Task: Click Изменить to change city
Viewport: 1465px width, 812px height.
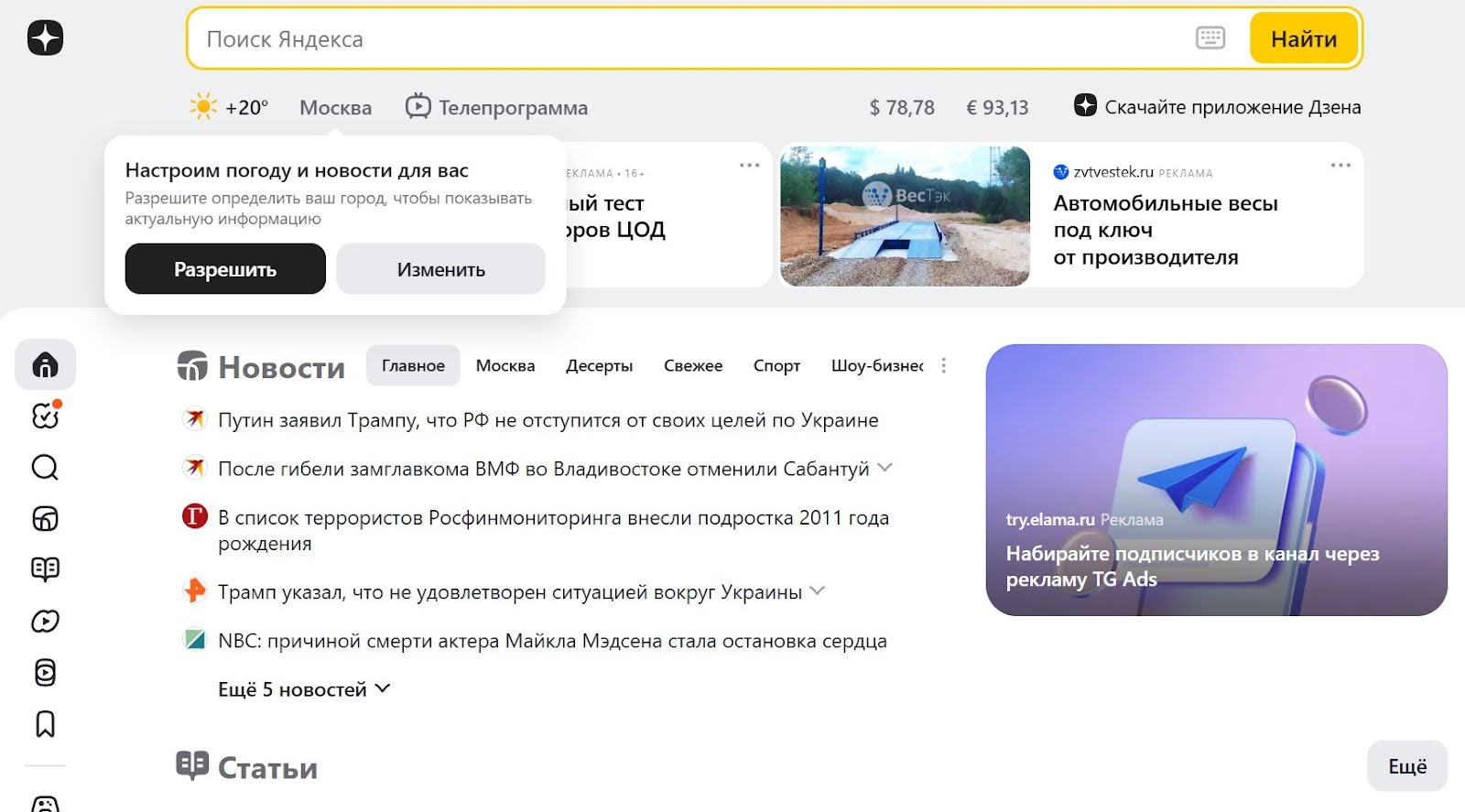Action: [441, 269]
